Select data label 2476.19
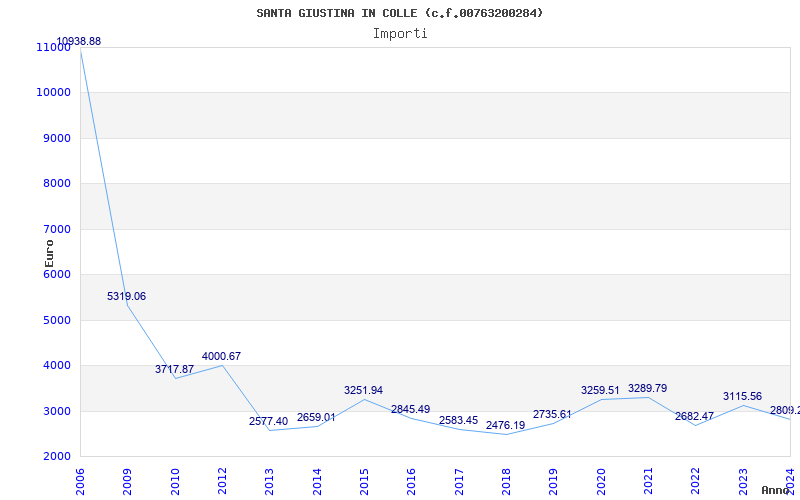This screenshot has height=500, width=800. pyautogui.click(x=506, y=426)
